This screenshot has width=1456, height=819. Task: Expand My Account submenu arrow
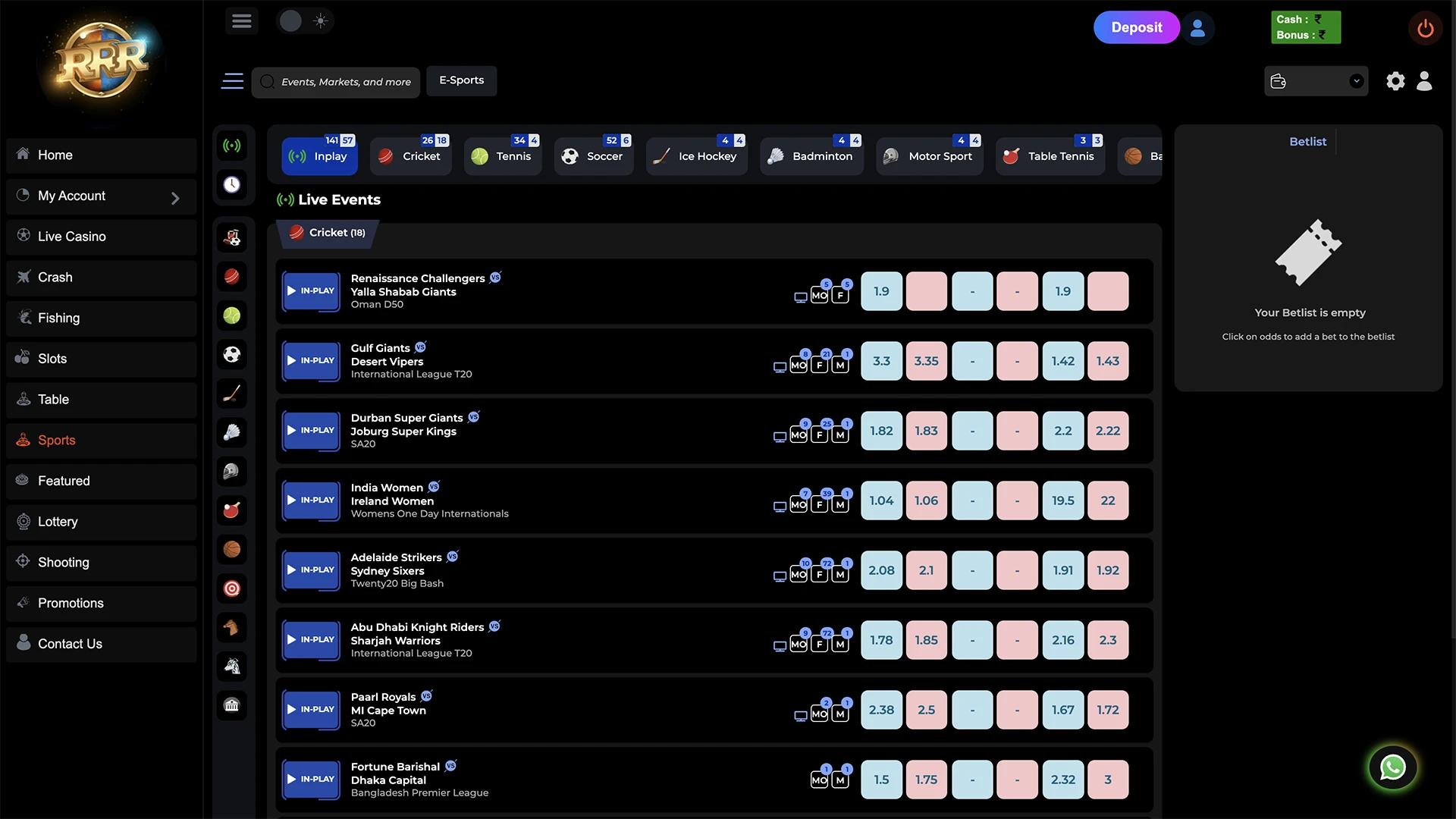[175, 198]
